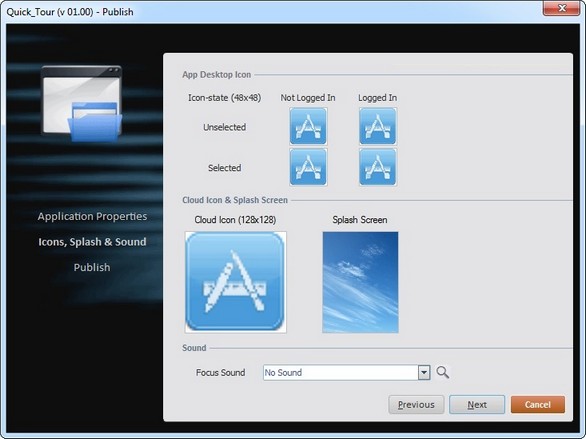The width and height of the screenshot is (586, 439).
Task: Click the Selected Not Logged In icon
Action: 308,167
